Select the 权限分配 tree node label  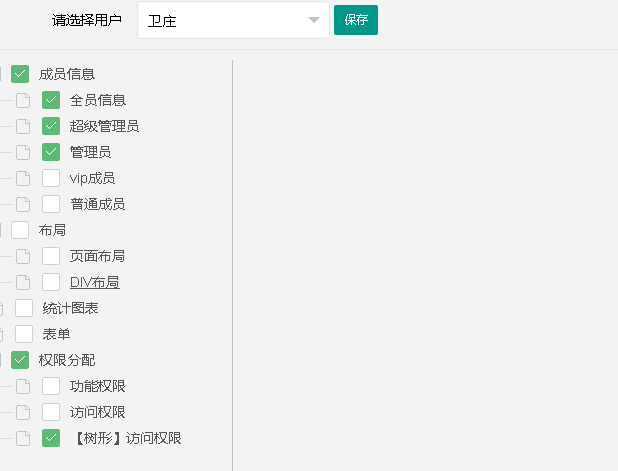pyautogui.click(x=67, y=360)
